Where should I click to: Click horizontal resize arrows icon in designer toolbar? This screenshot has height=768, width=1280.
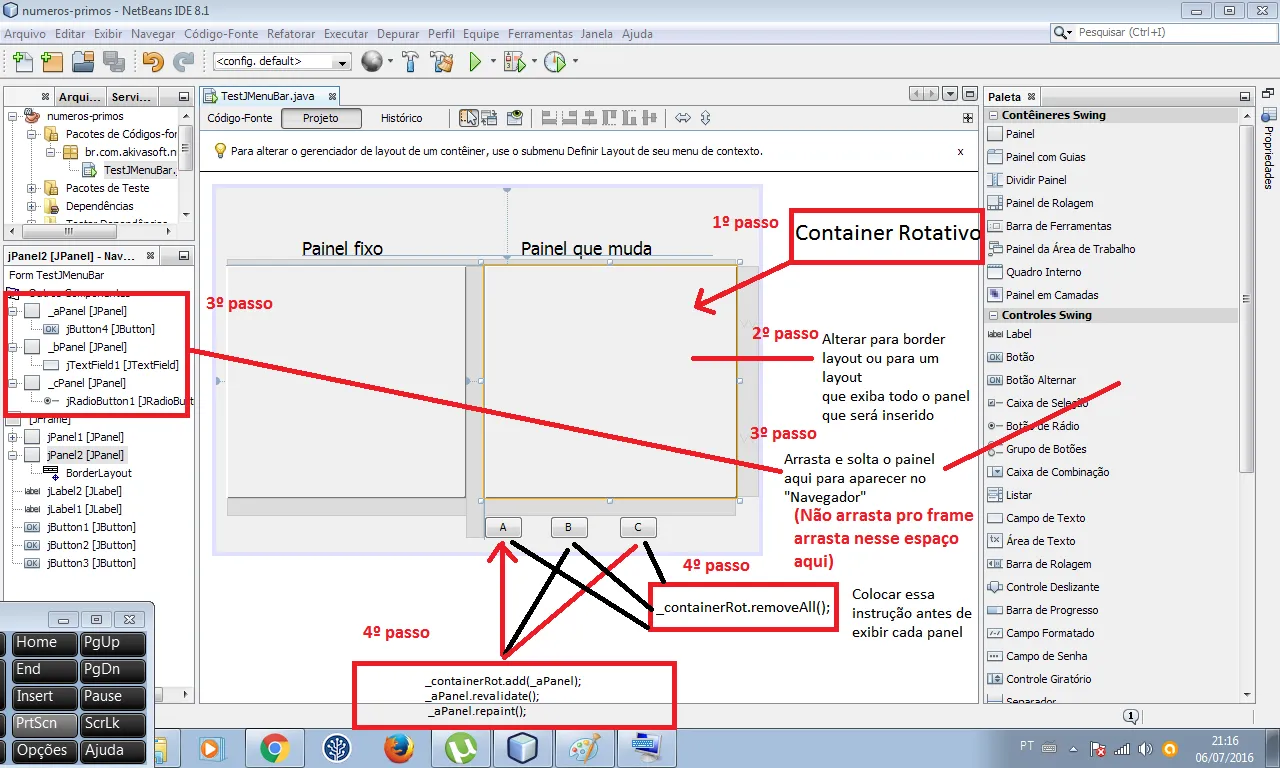(683, 118)
